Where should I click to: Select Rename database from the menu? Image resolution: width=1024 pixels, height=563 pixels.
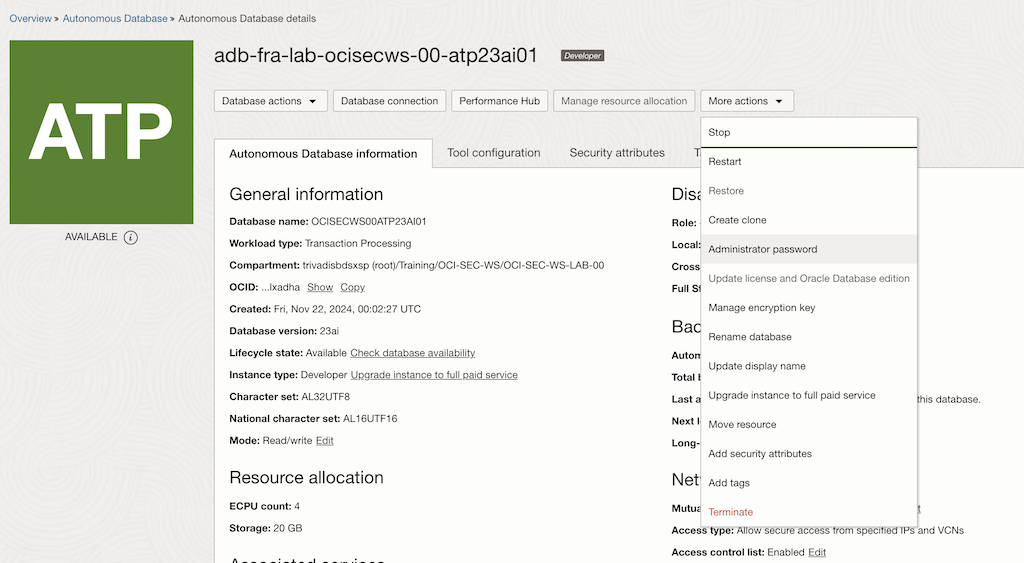[808, 337]
